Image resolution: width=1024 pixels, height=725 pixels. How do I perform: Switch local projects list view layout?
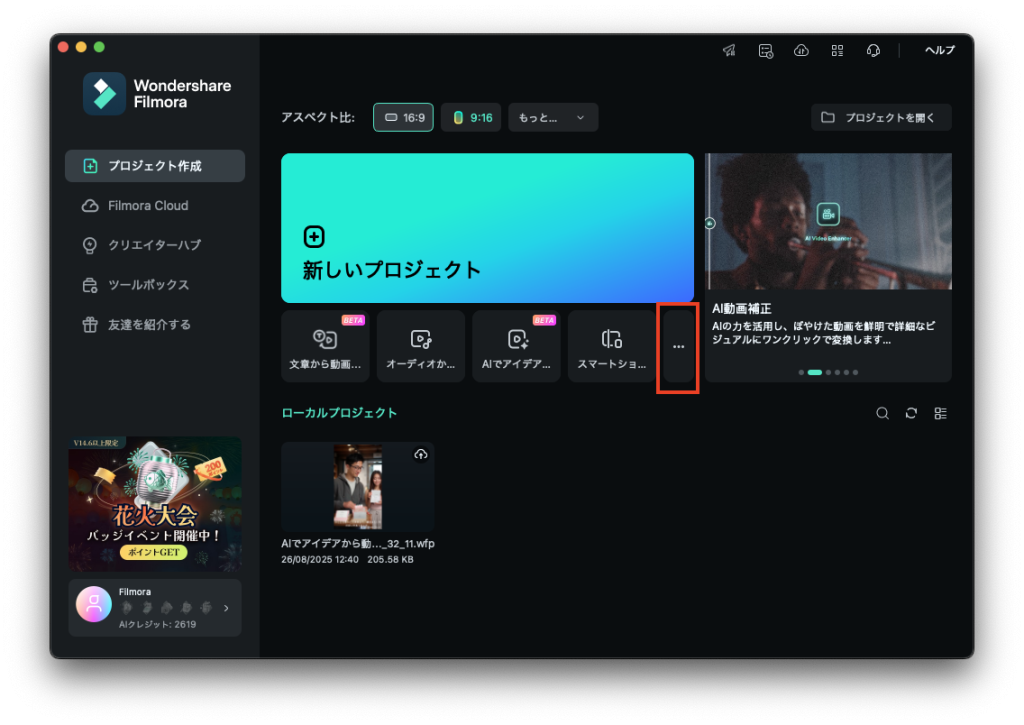click(940, 413)
